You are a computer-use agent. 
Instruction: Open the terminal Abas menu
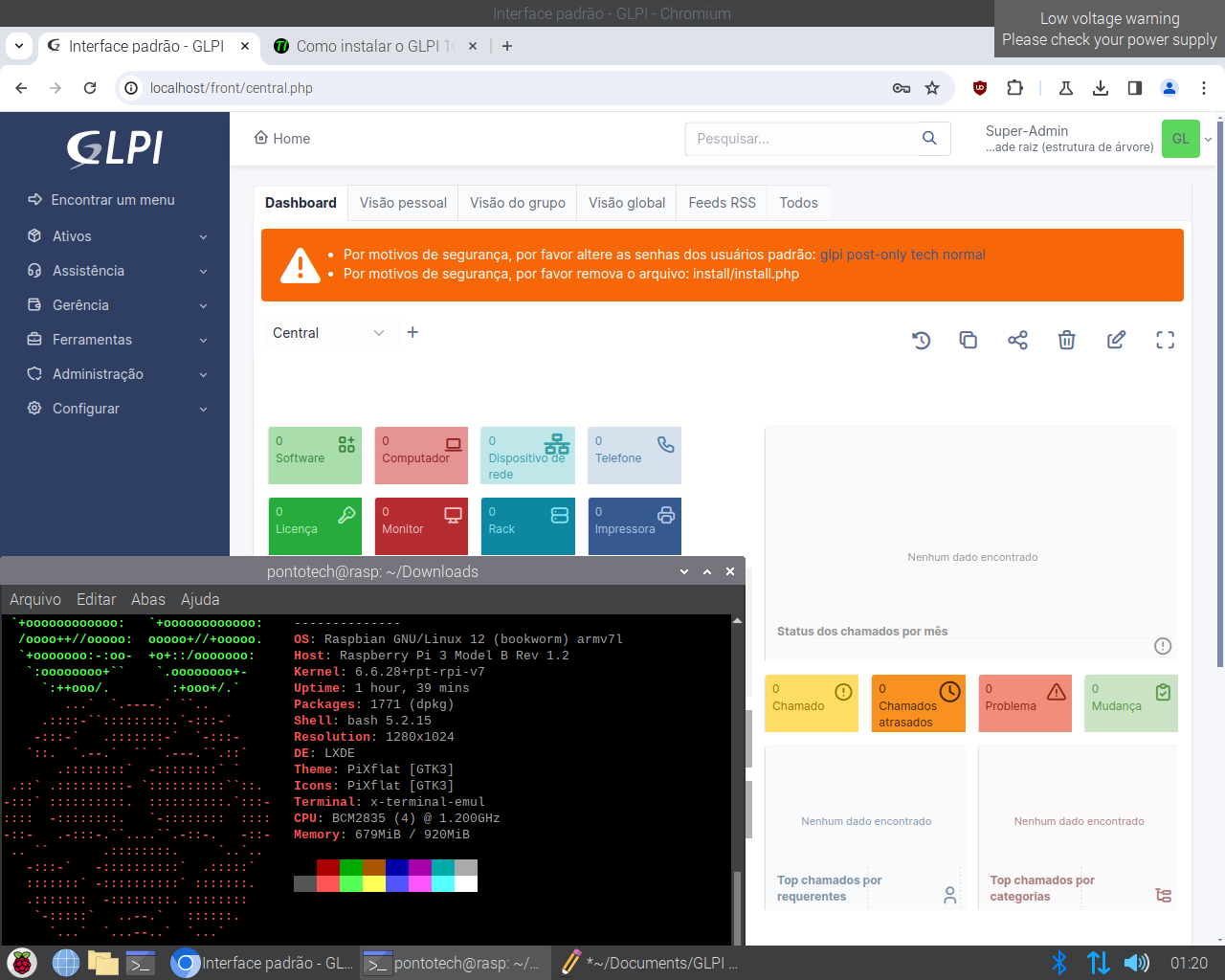[x=148, y=599]
